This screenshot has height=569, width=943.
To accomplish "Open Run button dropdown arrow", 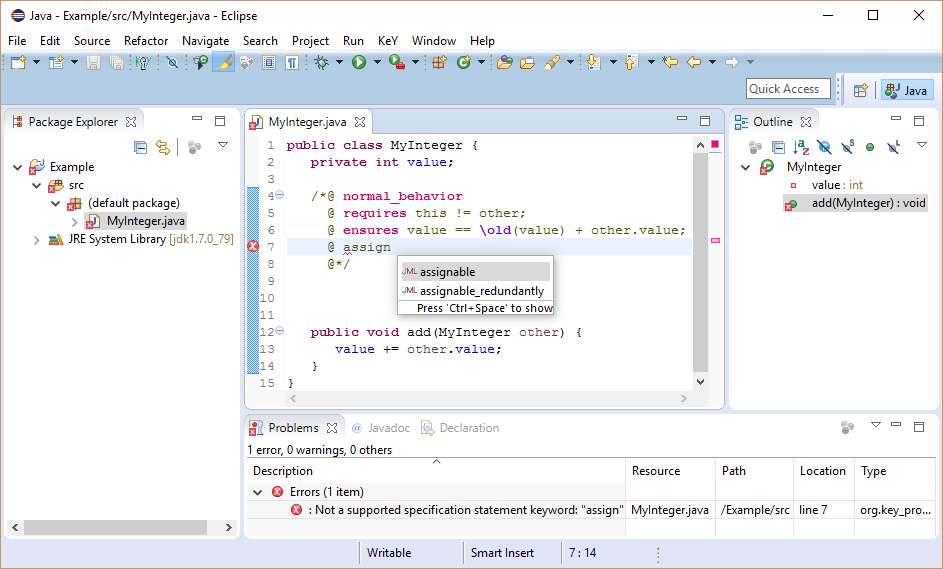I will coord(377,62).
